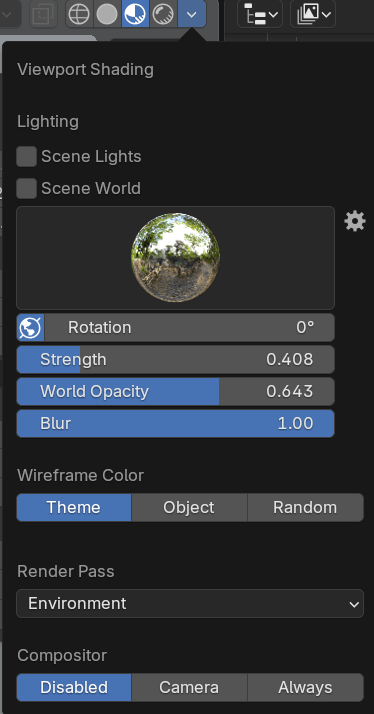Switch to Solid viewport shading
The image size is (374, 714).
[107, 14]
